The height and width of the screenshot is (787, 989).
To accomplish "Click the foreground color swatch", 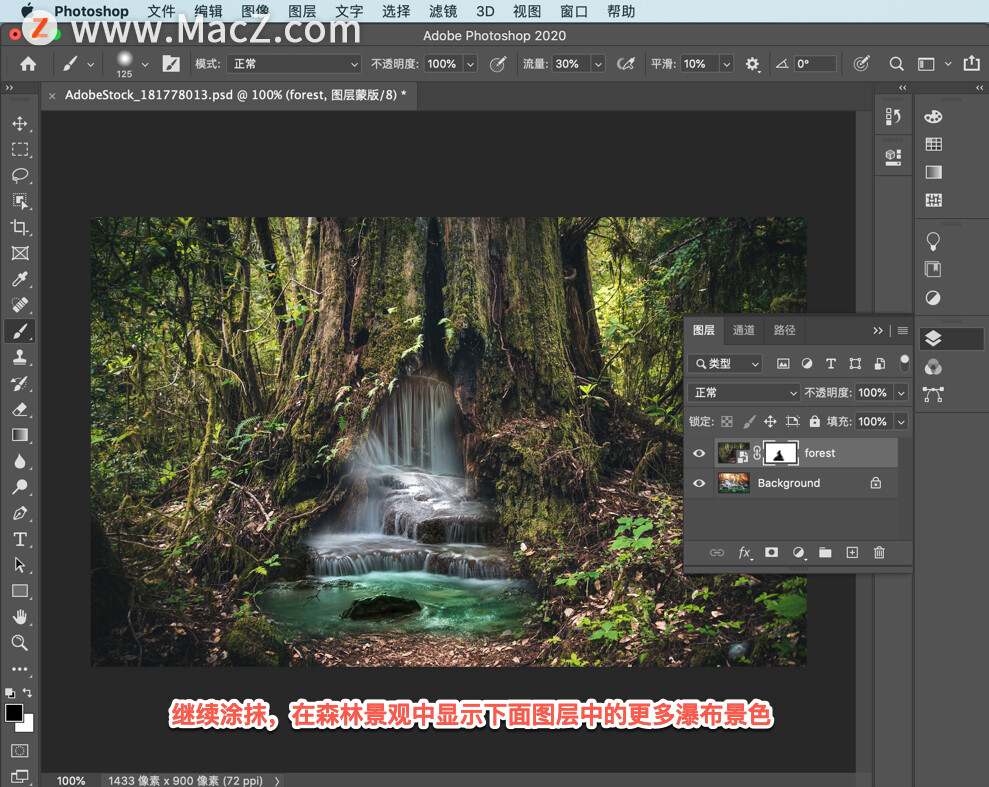I will [x=14, y=712].
